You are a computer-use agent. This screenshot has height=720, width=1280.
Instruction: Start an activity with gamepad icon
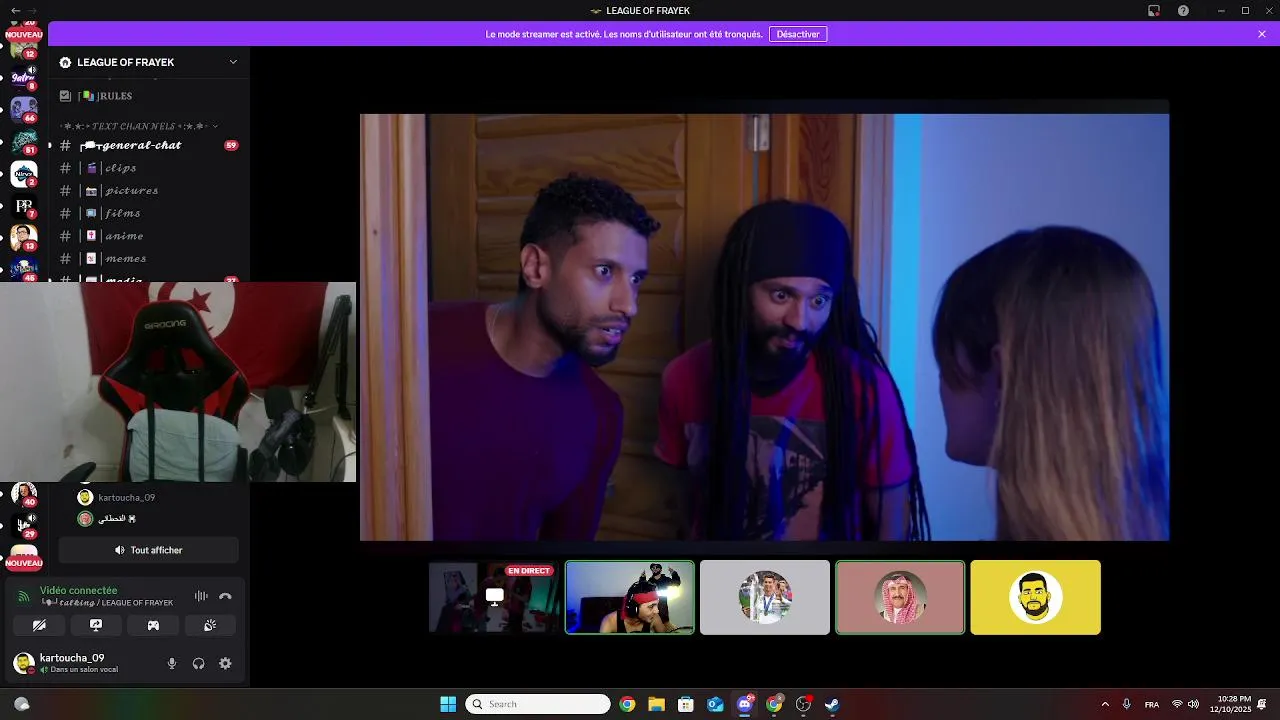pyautogui.click(x=153, y=625)
